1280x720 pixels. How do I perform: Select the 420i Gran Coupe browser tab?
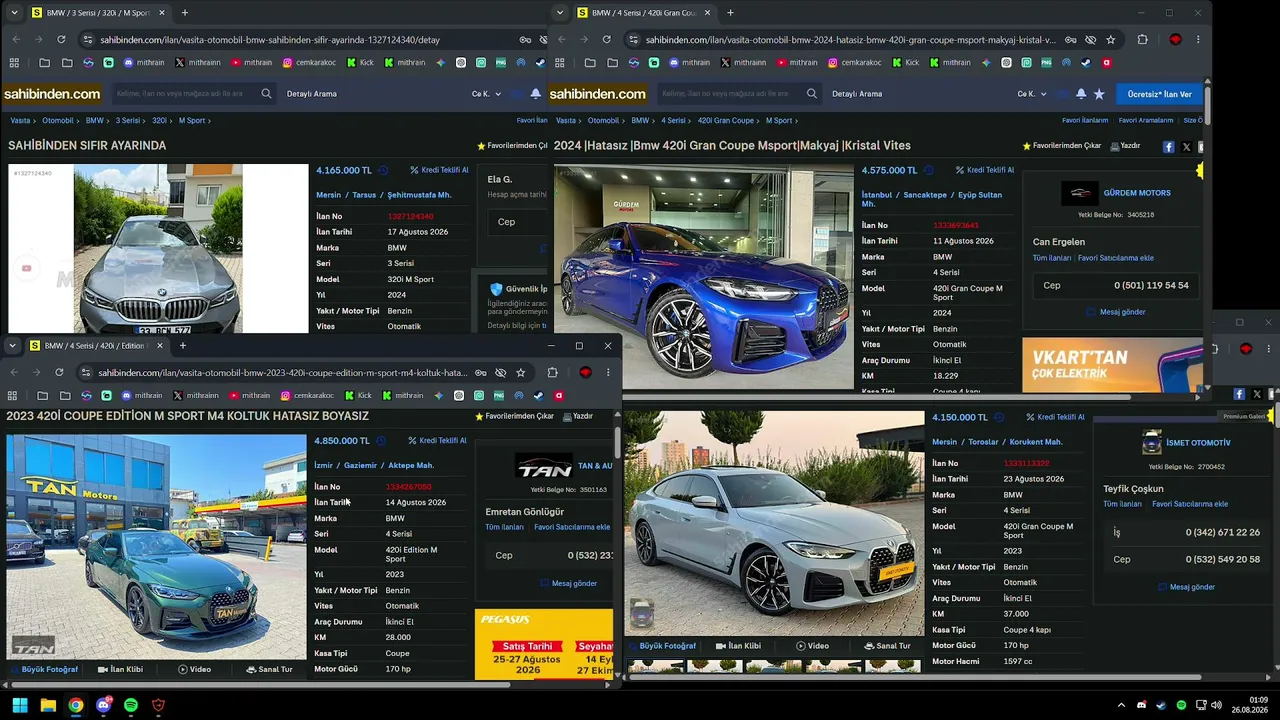643,13
